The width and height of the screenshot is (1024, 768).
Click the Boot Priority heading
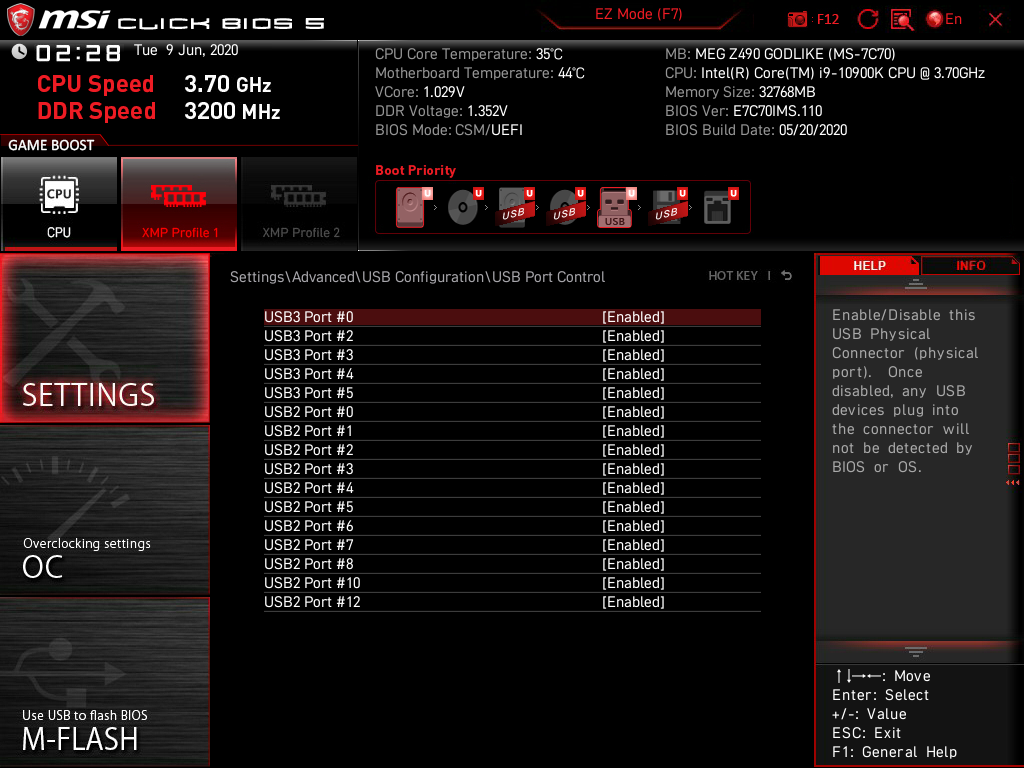click(x=415, y=170)
